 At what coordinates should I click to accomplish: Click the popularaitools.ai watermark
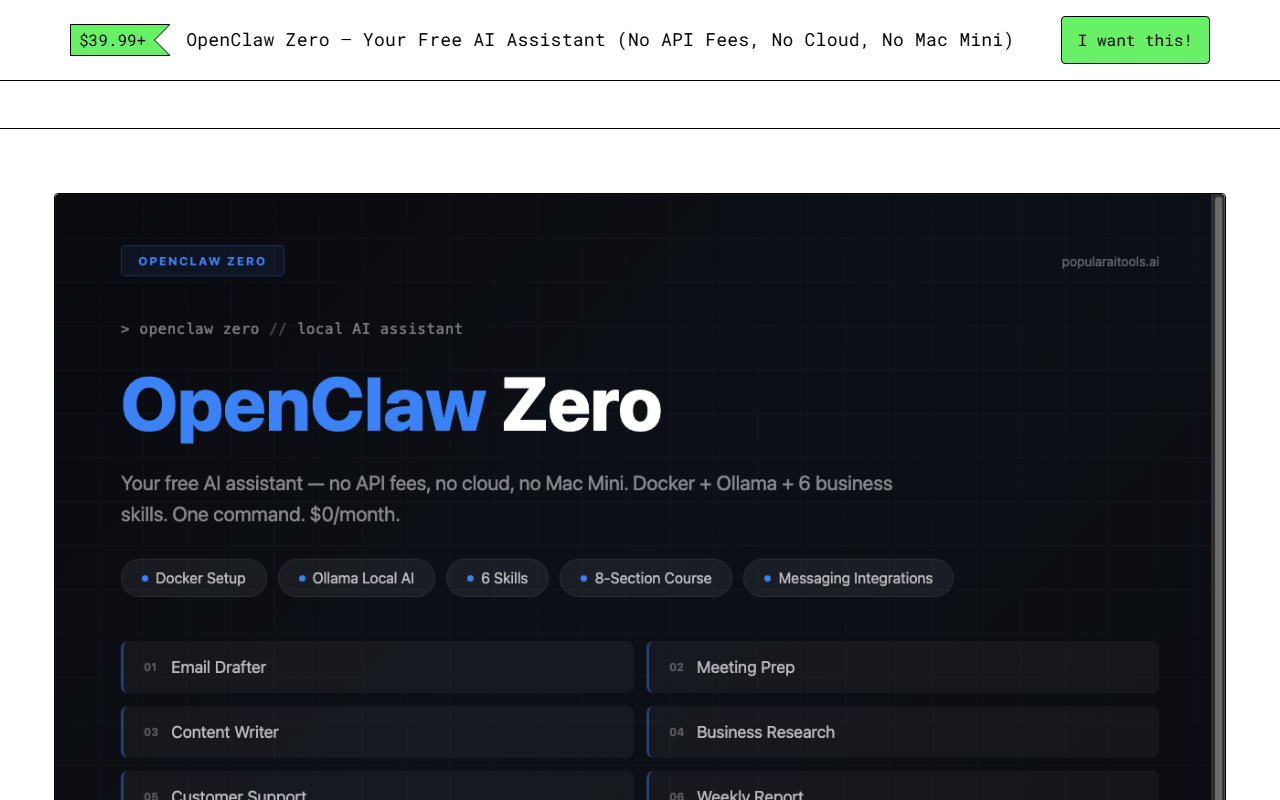(x=1110, y=261)
